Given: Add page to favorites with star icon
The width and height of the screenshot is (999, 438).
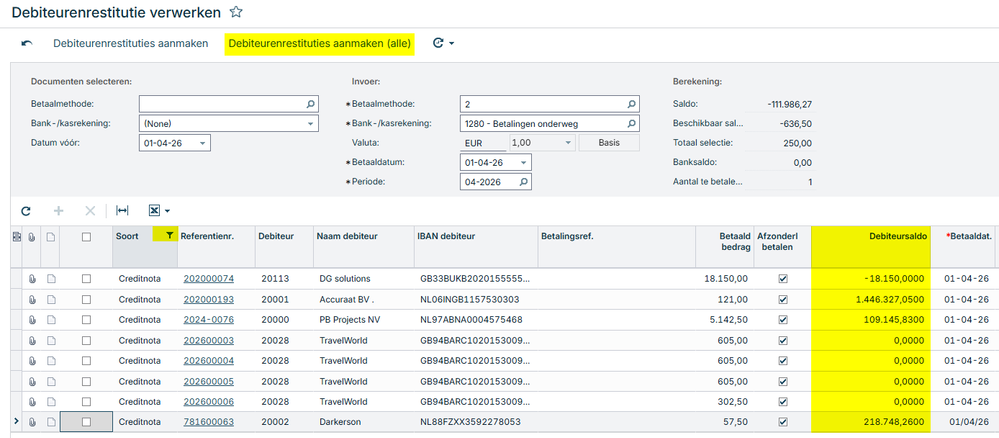Looking at the screenshot, I should (x=236, y=11).
